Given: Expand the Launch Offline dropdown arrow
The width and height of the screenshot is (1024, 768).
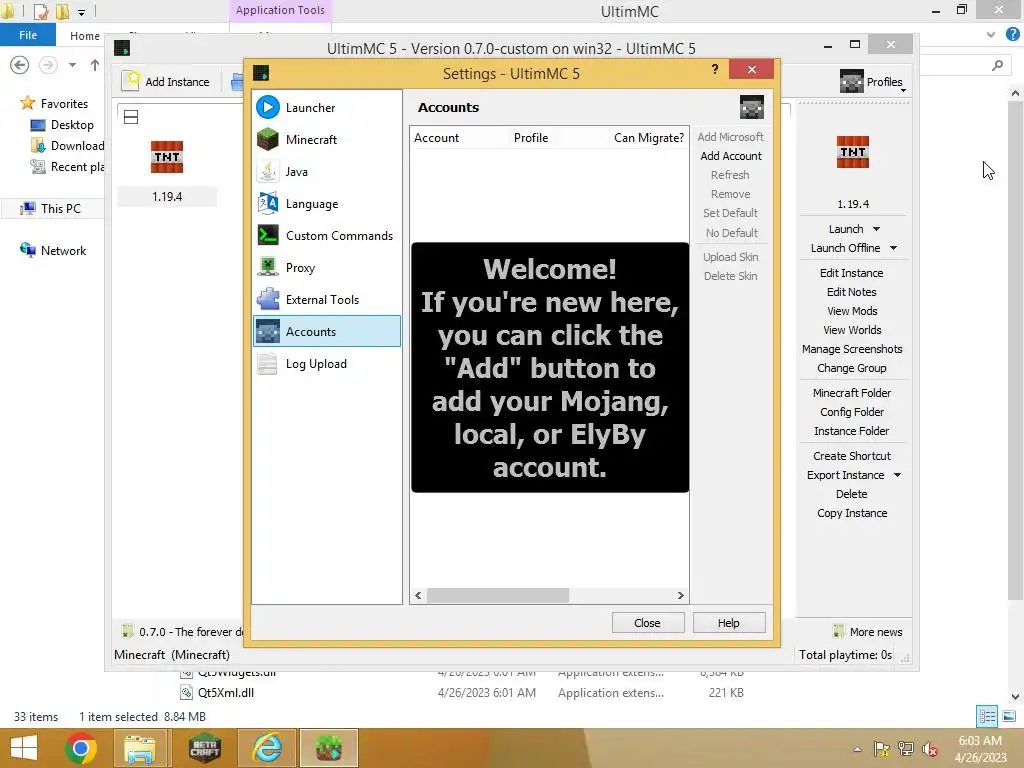Looking at the screenshot, I should (893, 248).
